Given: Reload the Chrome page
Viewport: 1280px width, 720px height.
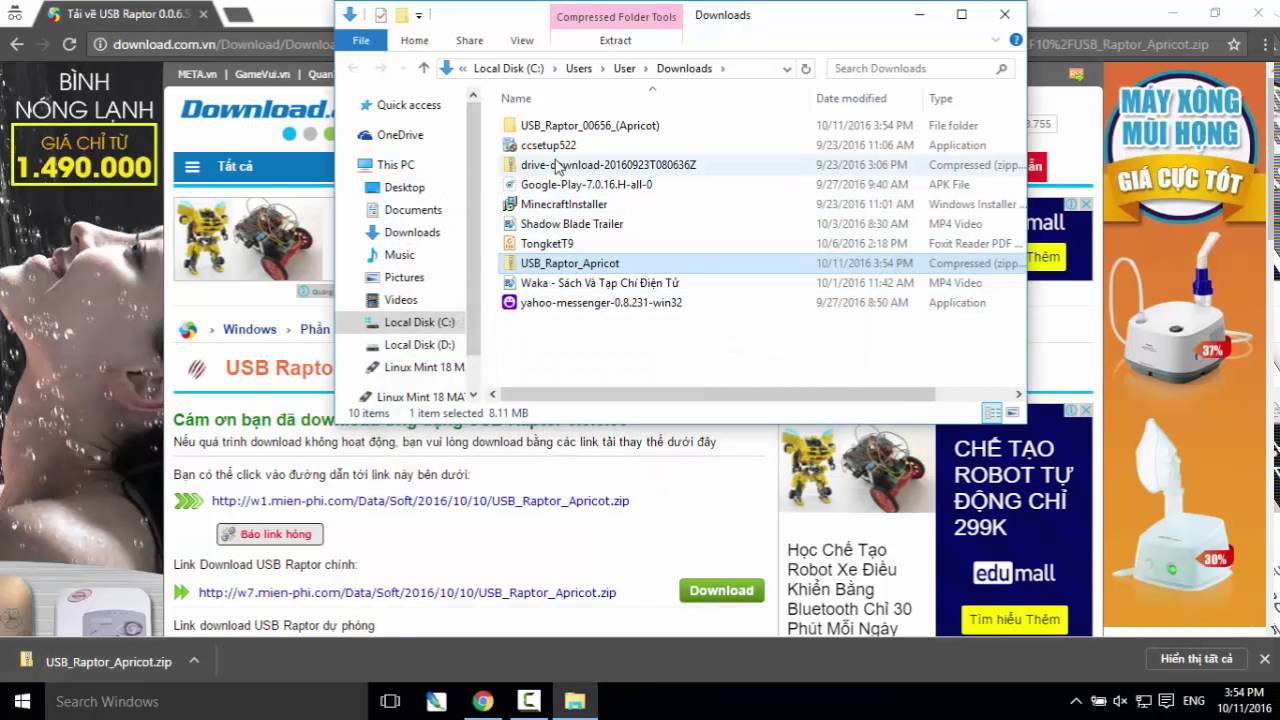Looking at the screenshot, I should (x=69, y=44).
